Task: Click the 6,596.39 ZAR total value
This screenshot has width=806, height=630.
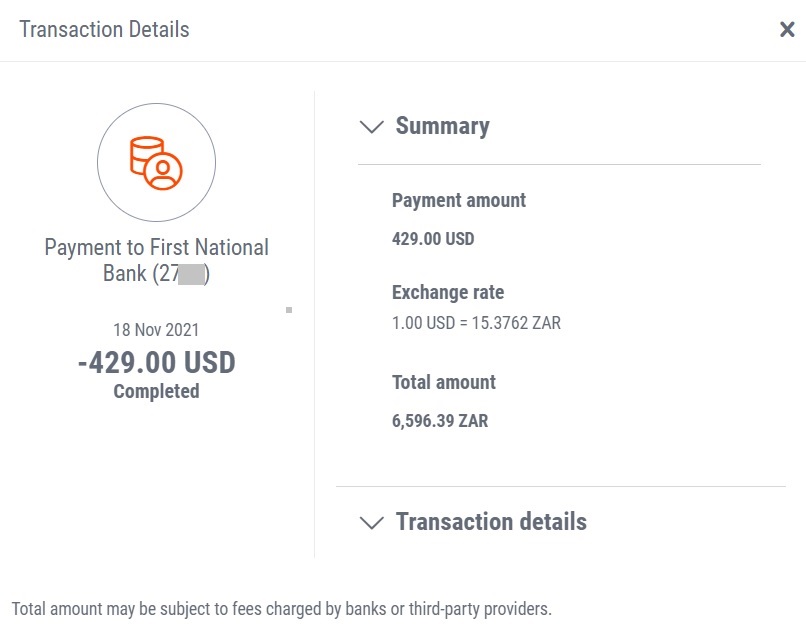Action: (440, 421)
